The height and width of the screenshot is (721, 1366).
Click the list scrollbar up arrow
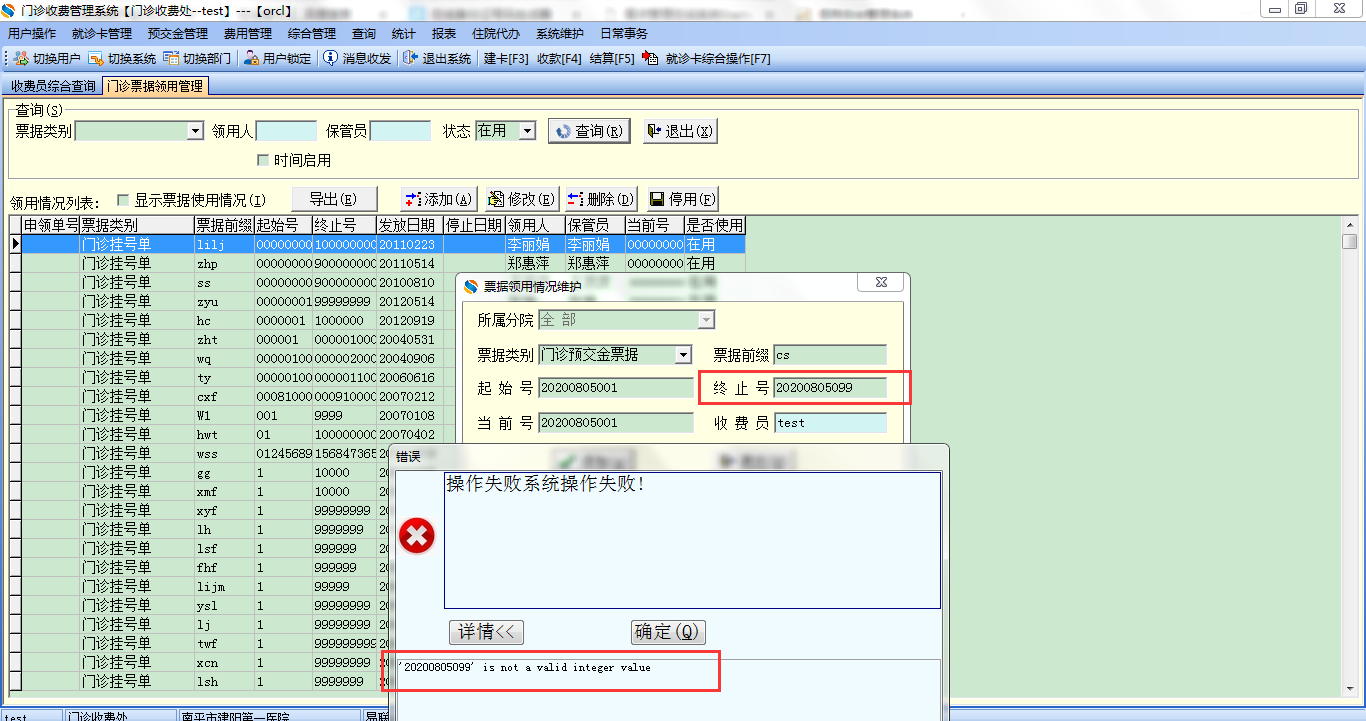pos(1350,223)
